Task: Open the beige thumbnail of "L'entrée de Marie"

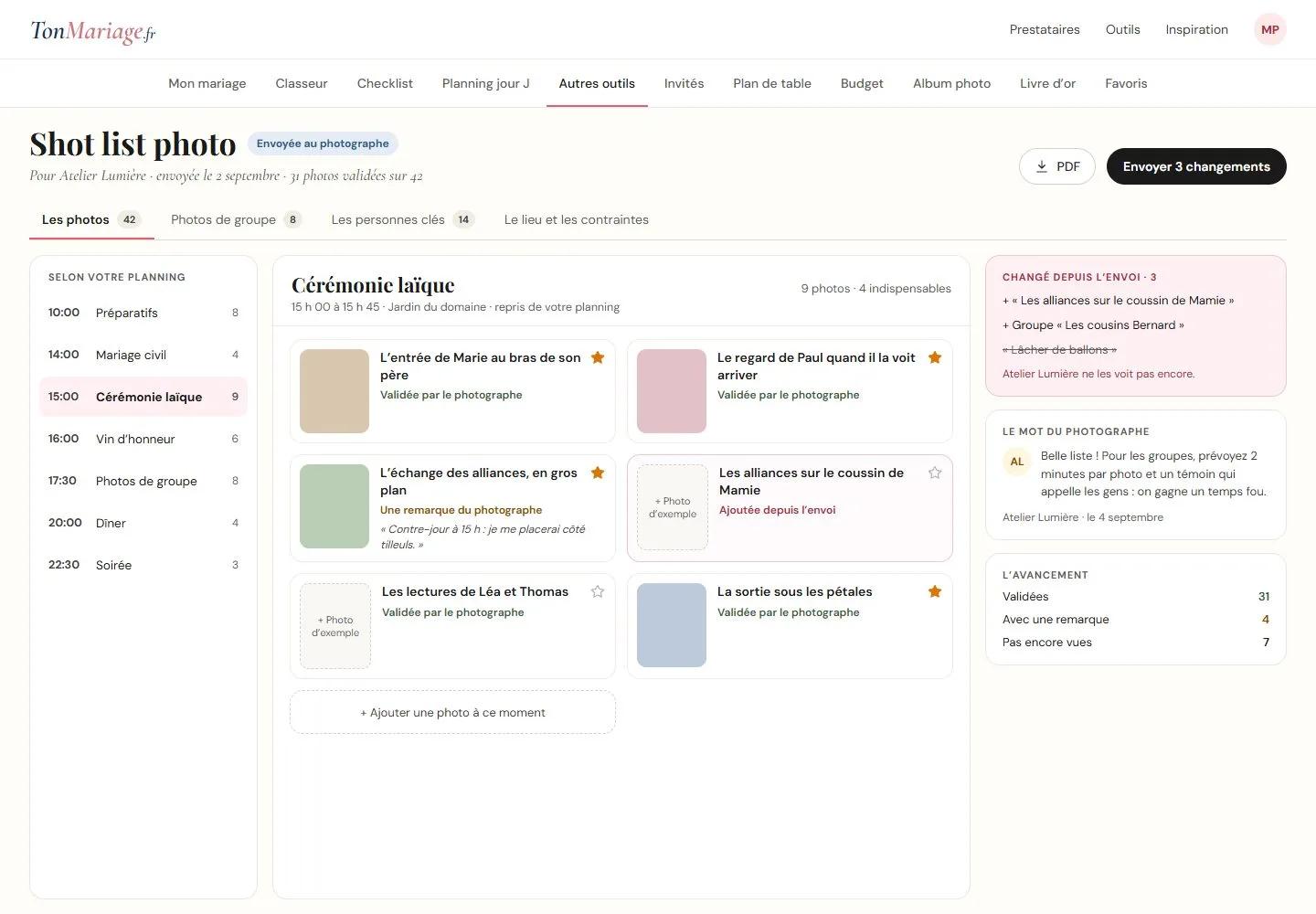Action: point(334,391)
